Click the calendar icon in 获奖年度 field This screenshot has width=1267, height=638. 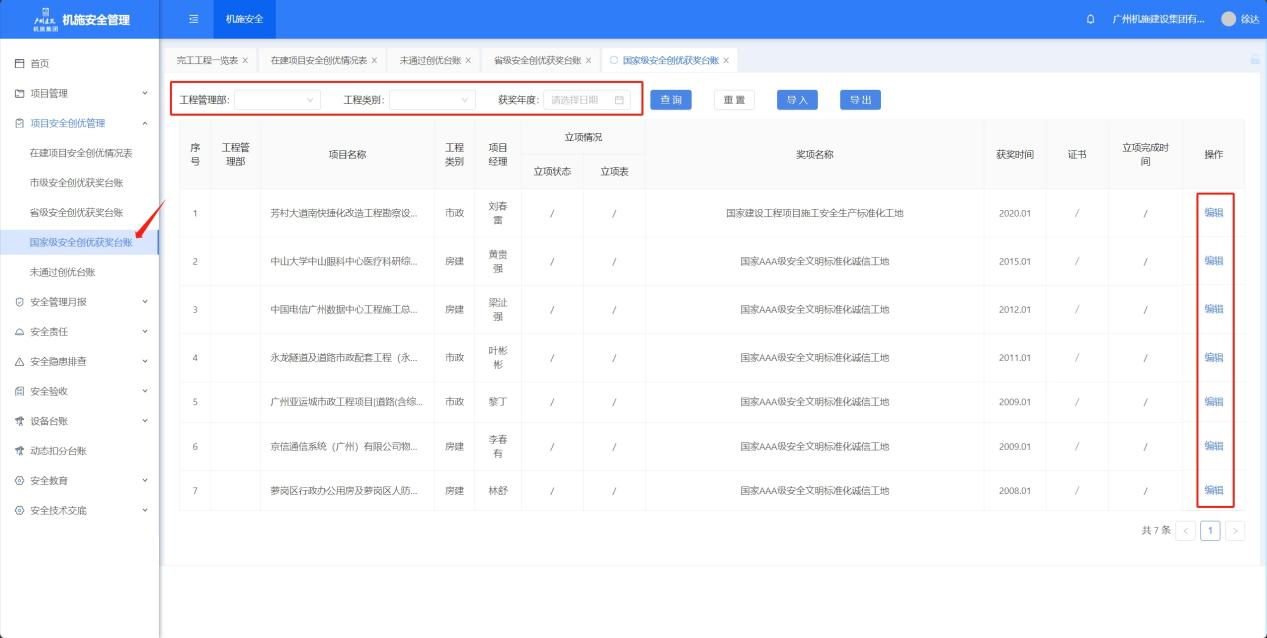[x=619, y=100]
